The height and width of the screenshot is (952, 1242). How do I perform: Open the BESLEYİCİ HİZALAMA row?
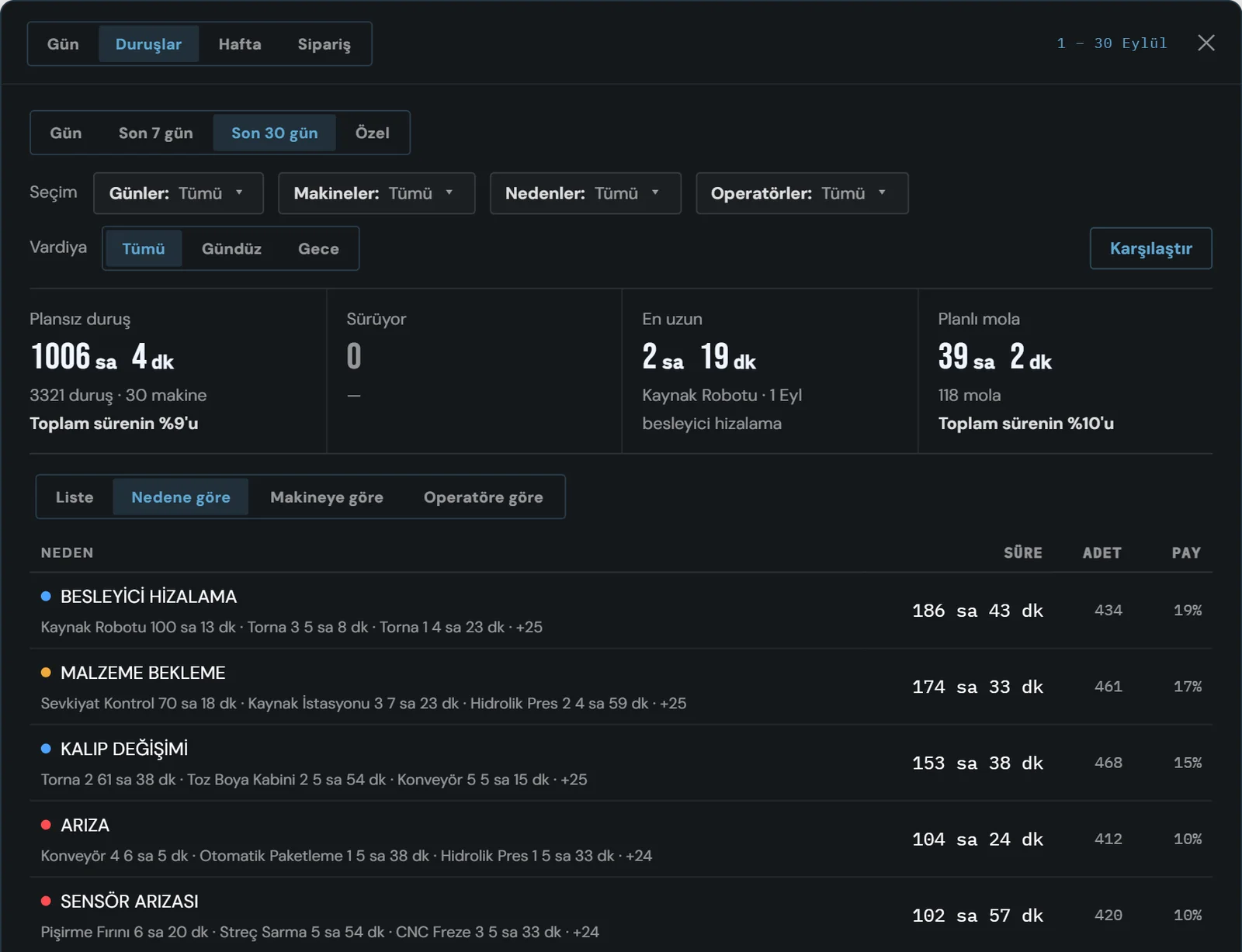[621, 611]
